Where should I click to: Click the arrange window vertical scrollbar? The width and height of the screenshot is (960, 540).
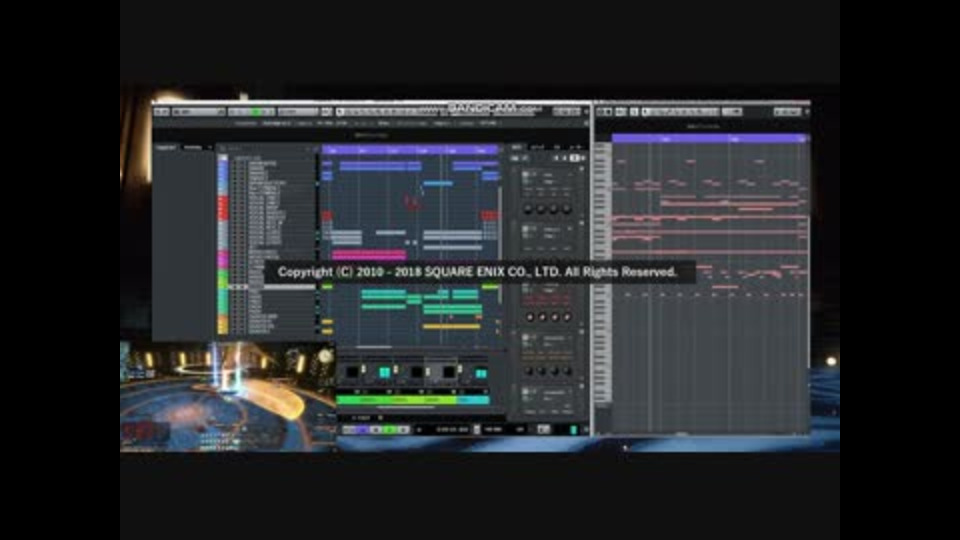pos(500,245)
